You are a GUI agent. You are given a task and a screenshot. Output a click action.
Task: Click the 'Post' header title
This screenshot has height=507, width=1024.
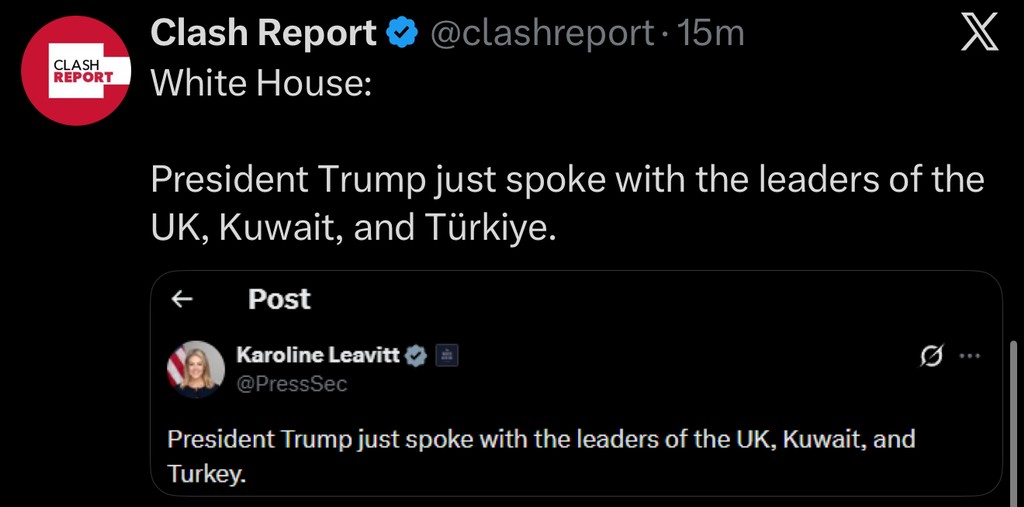(x=279, y=299)
